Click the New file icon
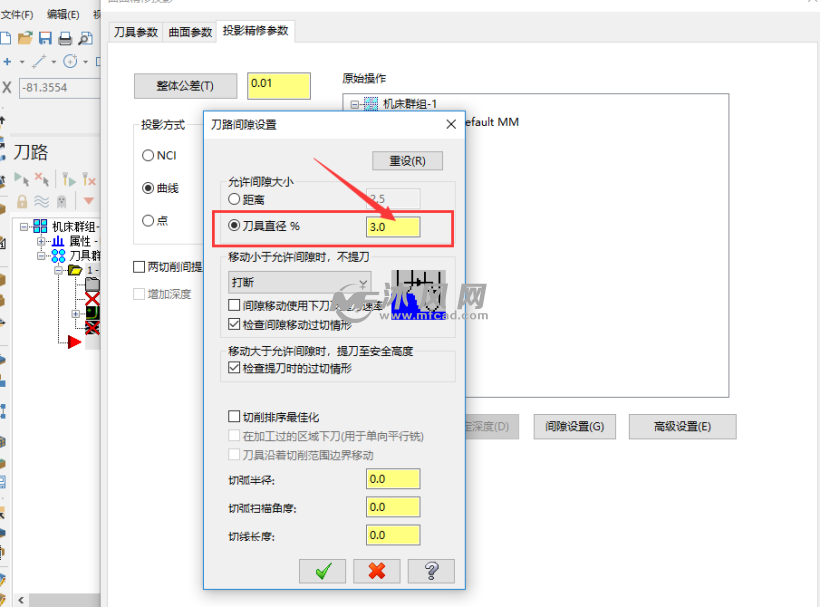This screenshot has height=607, width=820. [x=5, y=38]
